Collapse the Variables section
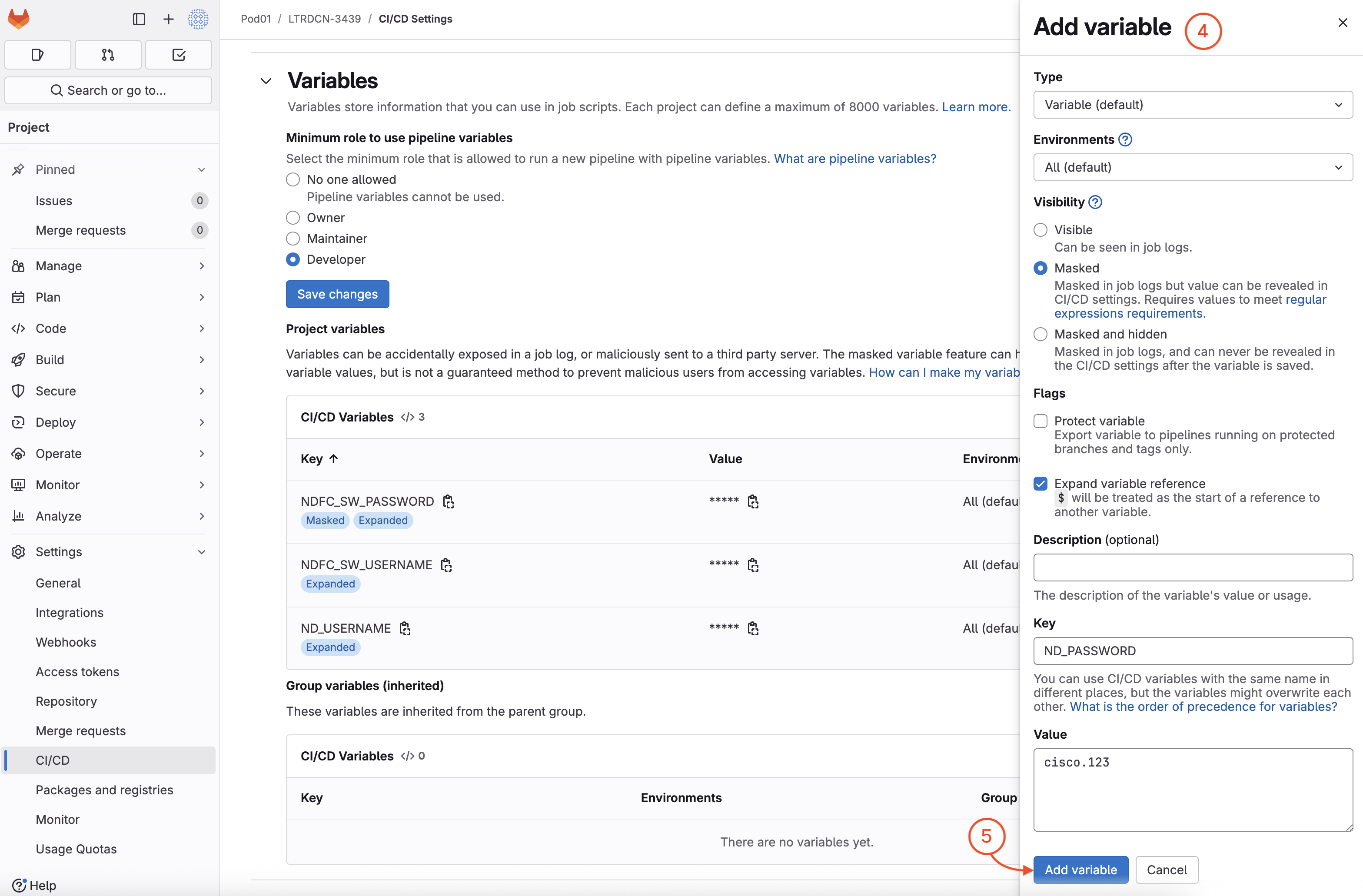Image resolution: width=1363 pixels, height=896 pixels. click(266, 81)
